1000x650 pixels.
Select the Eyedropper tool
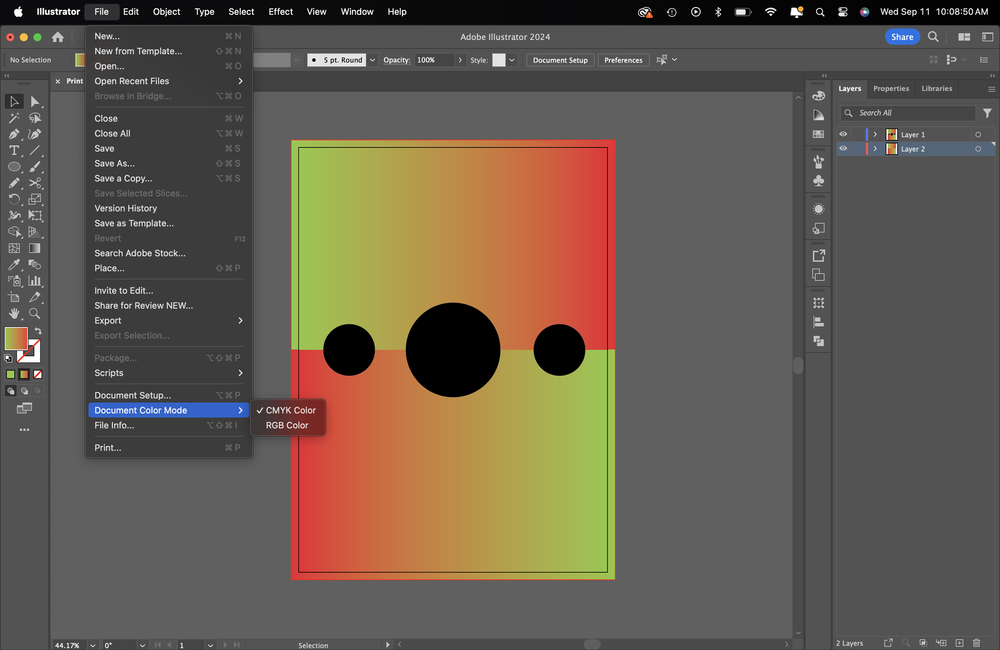click(x=14, y=265)
